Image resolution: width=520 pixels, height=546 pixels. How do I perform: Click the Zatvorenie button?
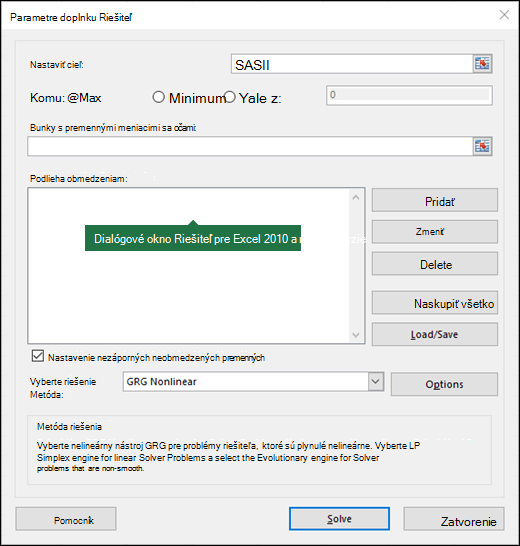tap(454, 519)
